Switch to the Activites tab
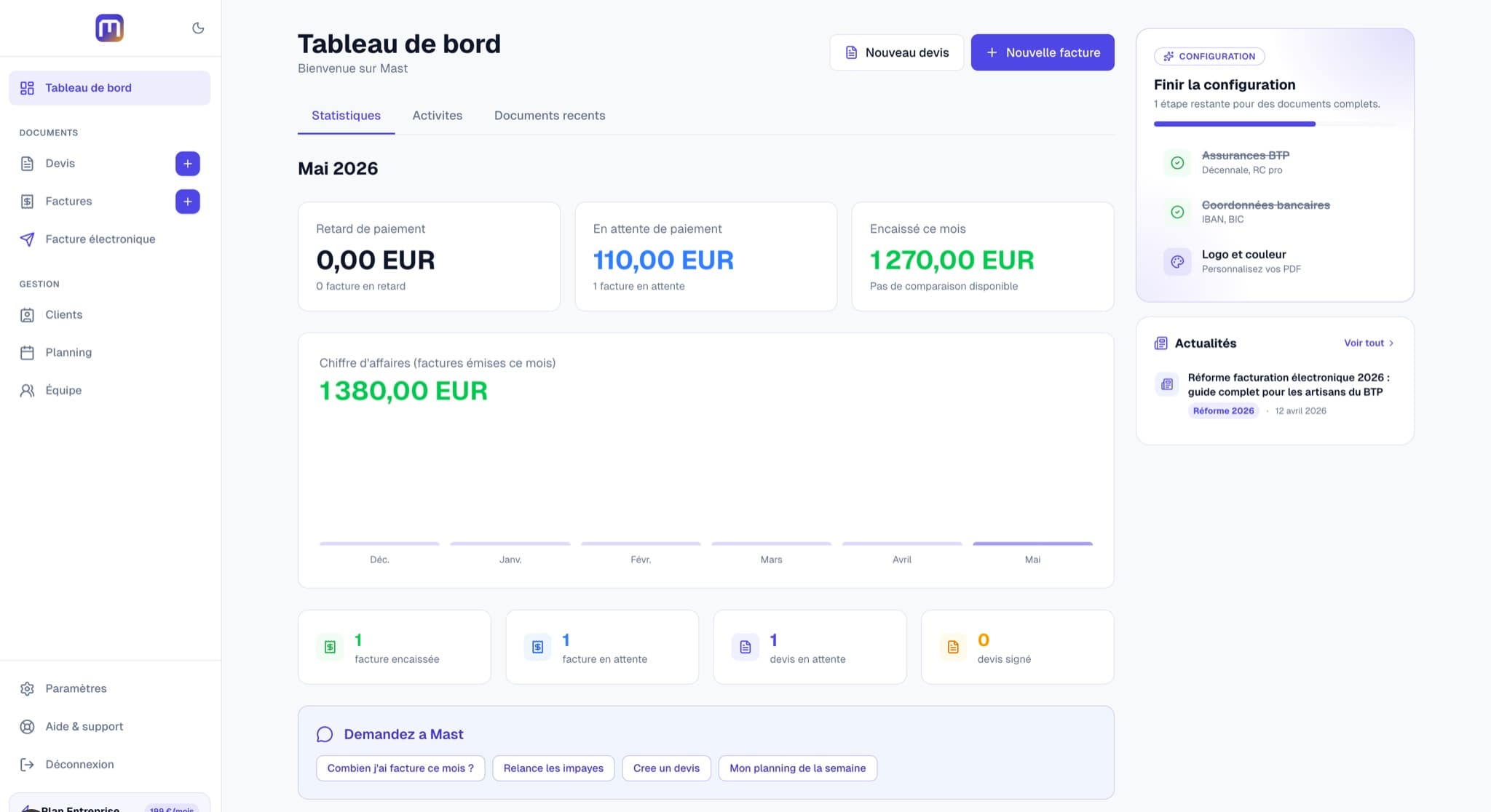 pos(438,116)
